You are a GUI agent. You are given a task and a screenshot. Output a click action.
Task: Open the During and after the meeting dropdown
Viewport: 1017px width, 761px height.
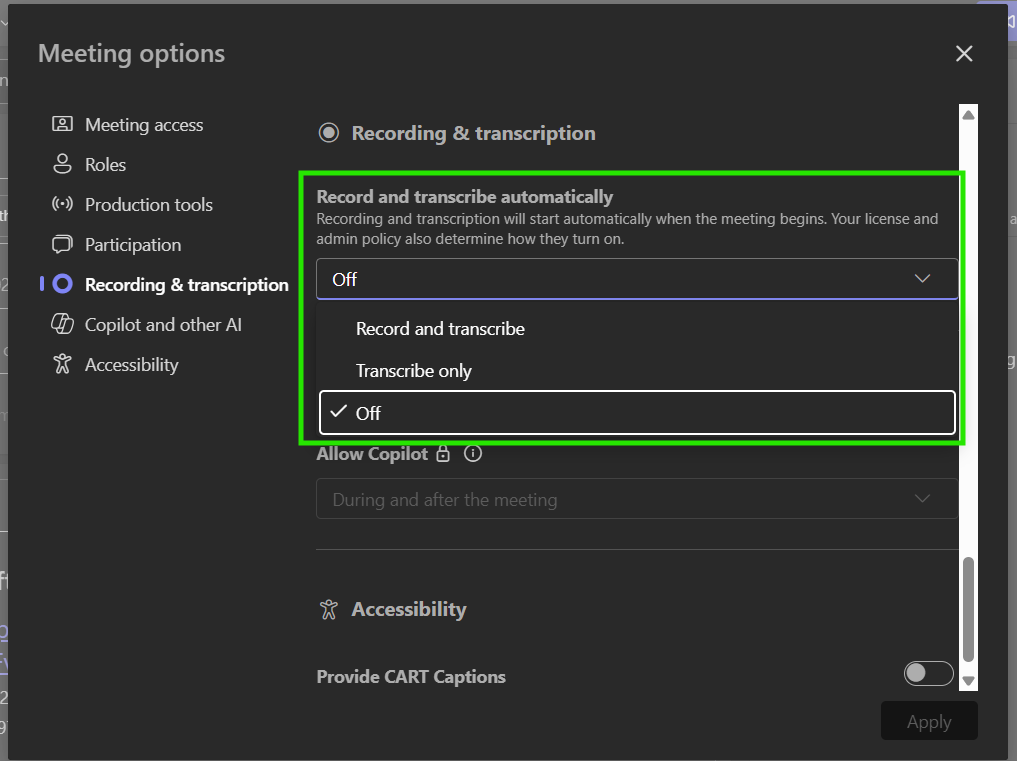click(x=637, y=499)
